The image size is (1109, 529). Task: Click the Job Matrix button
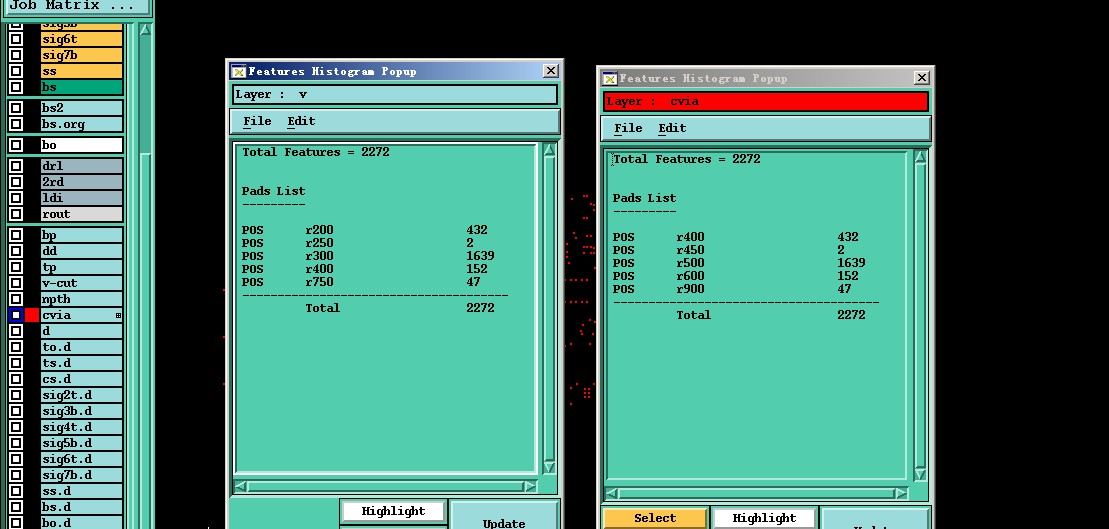tap(76, 6)
